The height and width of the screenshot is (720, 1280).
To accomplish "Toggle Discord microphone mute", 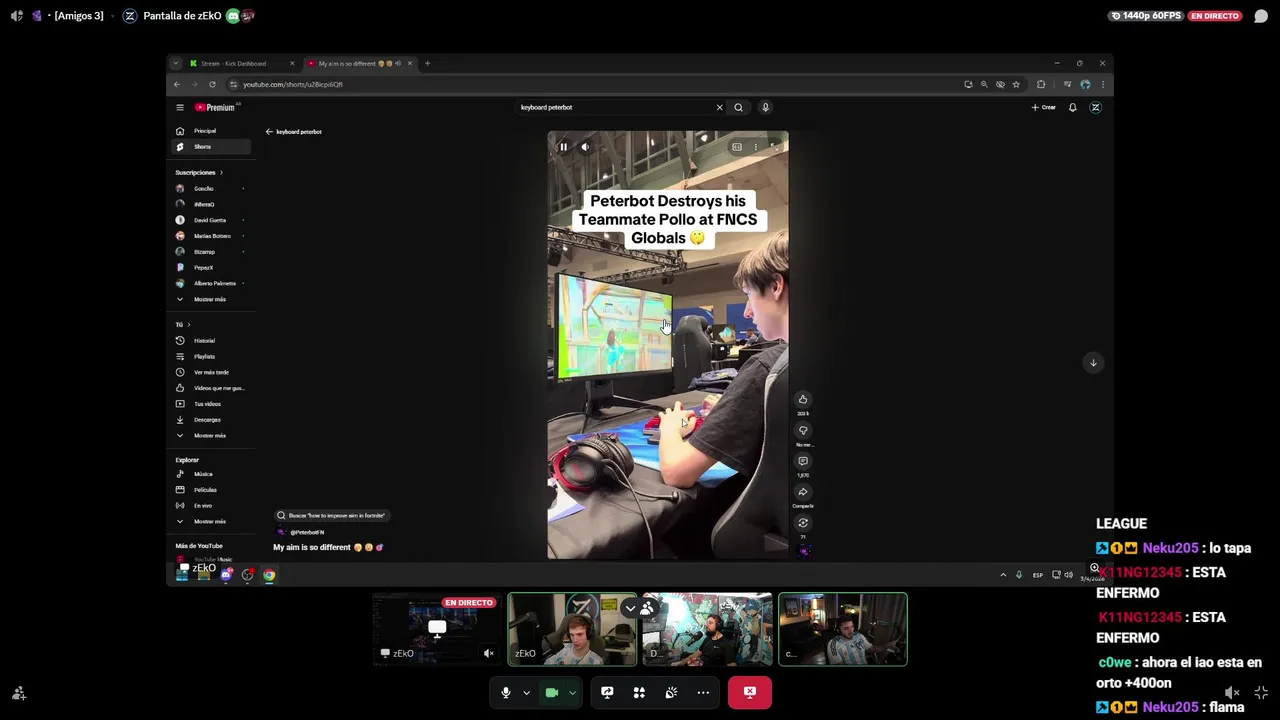I will coord(506,692).
